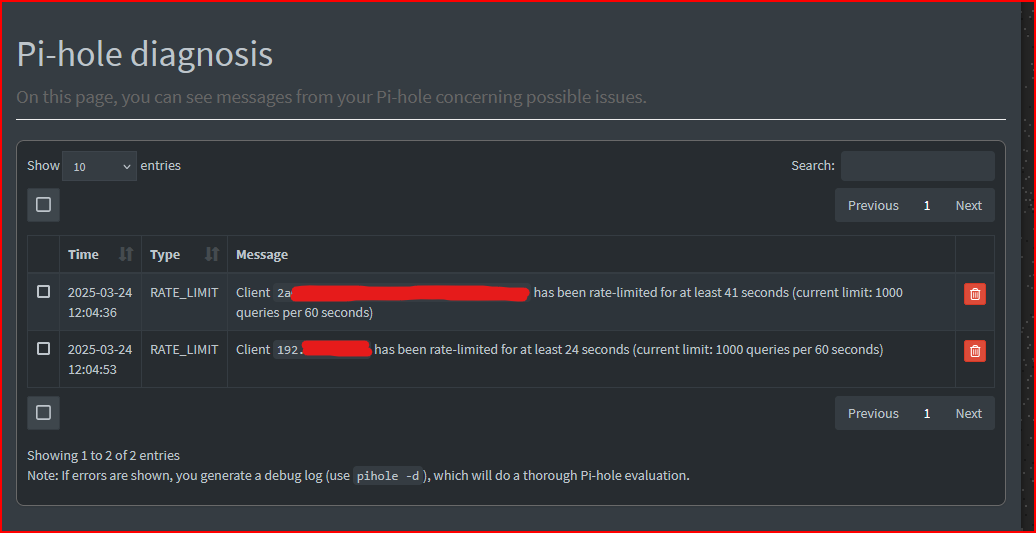This screenshot has width=1036, height=533.
Task: Click the pihole -d command text
Action: (388, 476)
